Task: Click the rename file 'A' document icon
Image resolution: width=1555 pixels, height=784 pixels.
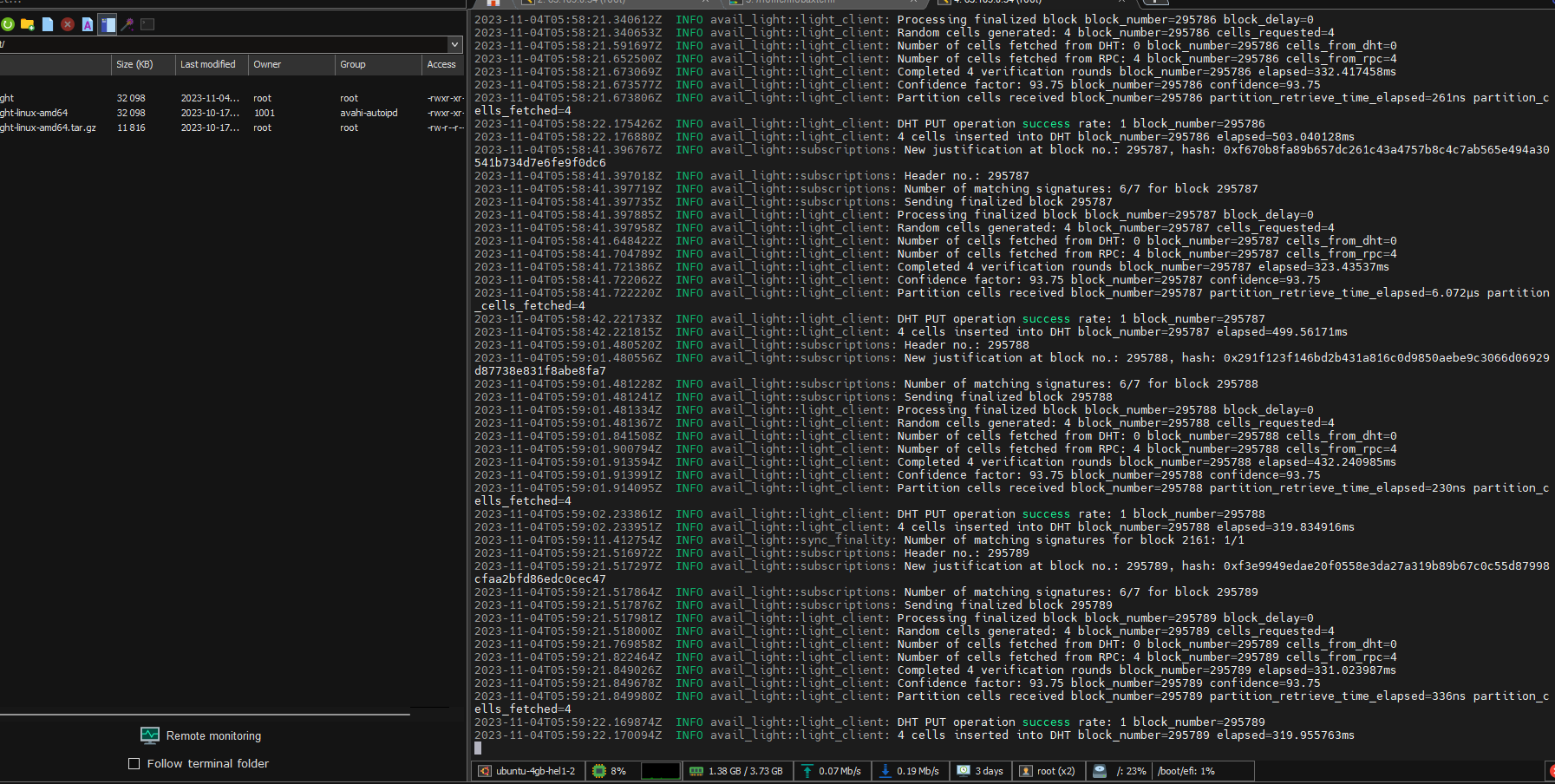Action: [x=87, y=24]
